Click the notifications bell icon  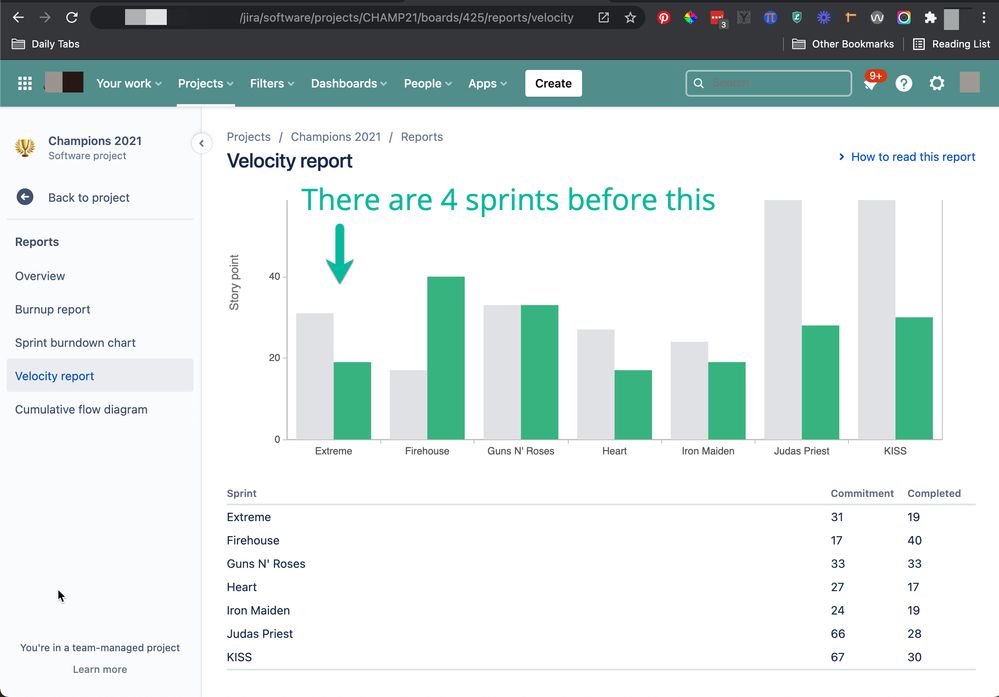869,83
